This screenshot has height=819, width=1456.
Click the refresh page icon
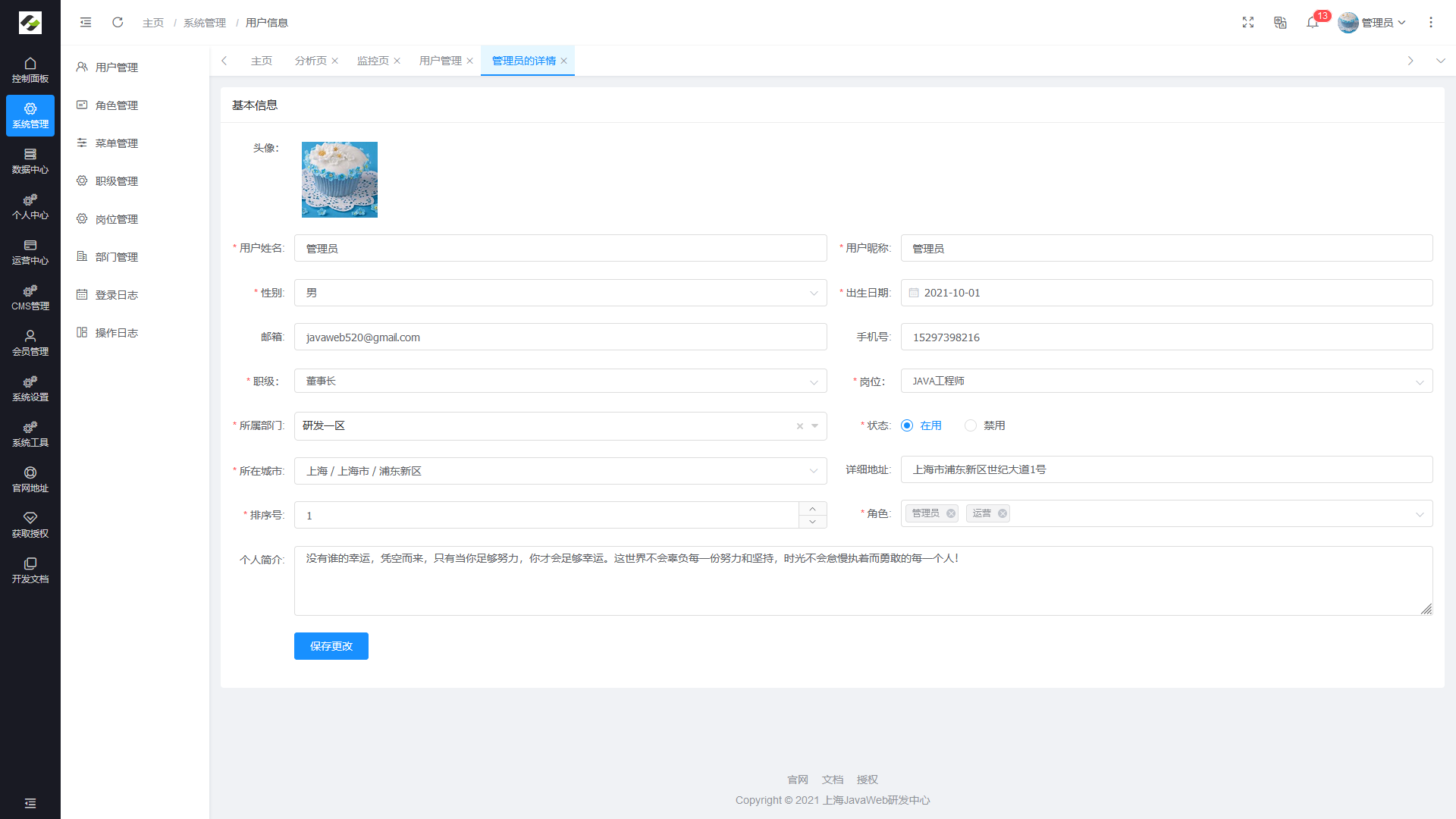click(118, 23)
